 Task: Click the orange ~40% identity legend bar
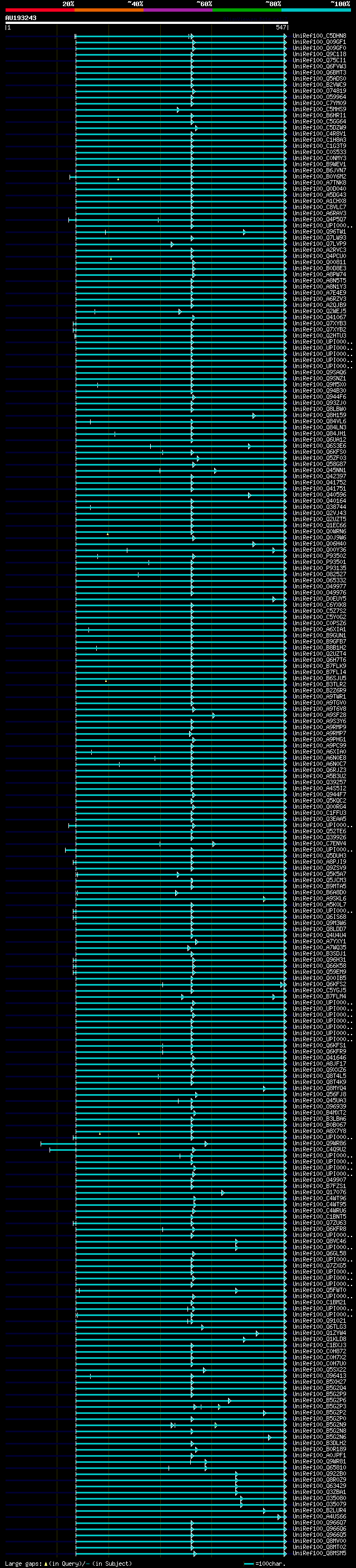pos(109,10)
